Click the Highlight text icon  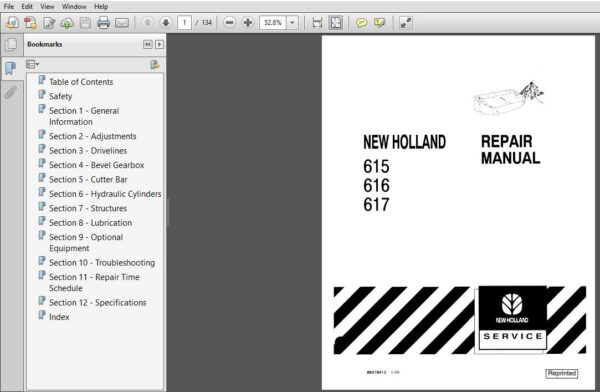point(380,23)
